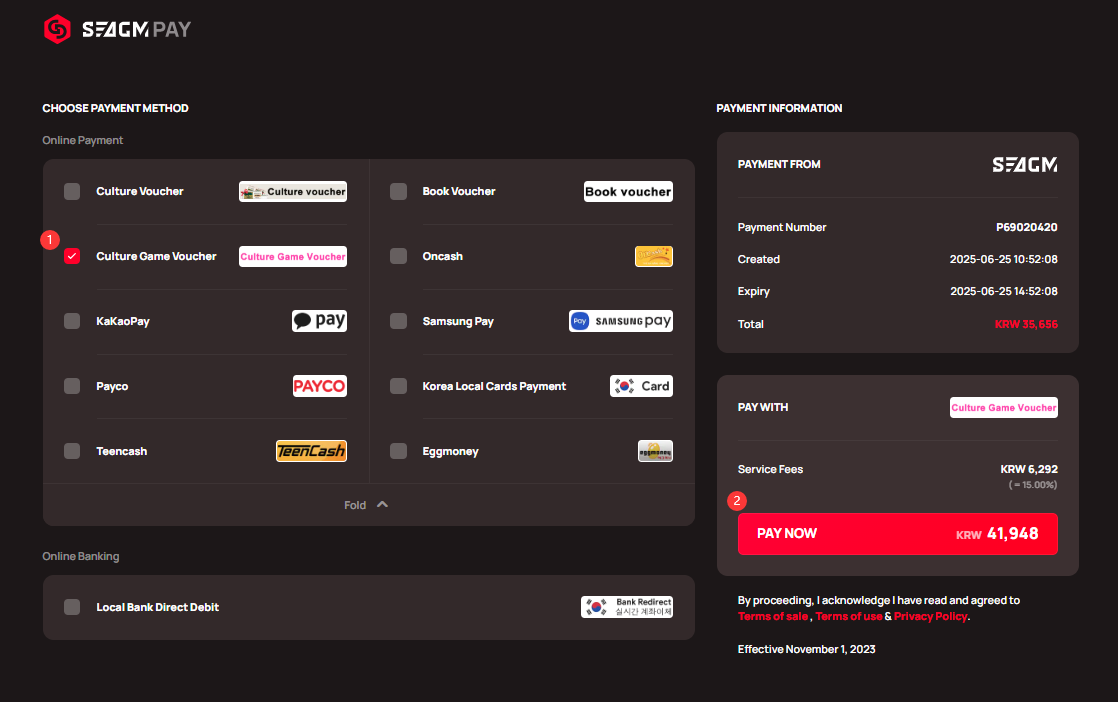Open the Terms of sale link
Screen dimensions: 1118x702
[x=773, y=616]
